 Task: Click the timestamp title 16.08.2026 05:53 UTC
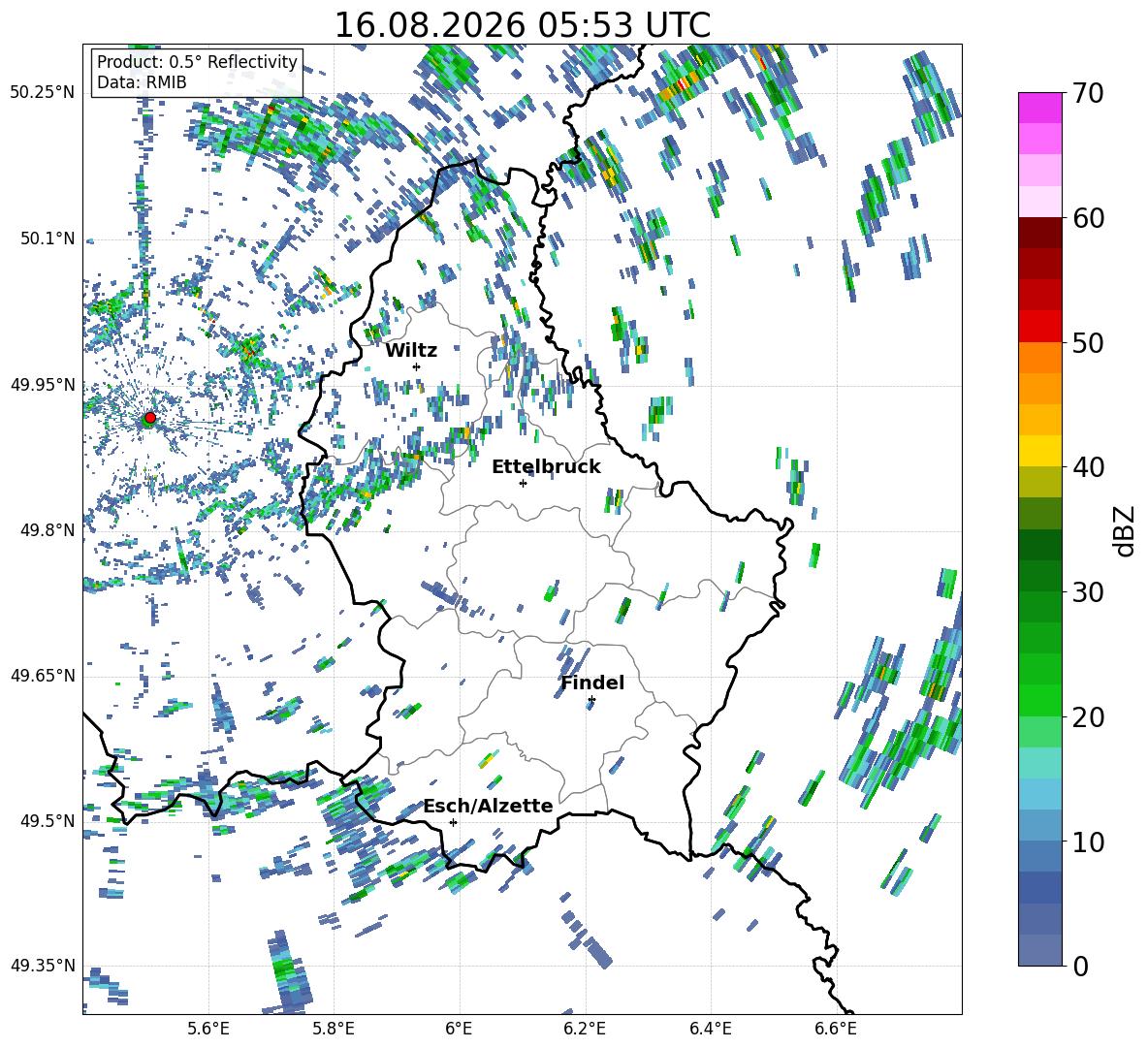click(522, 25)
